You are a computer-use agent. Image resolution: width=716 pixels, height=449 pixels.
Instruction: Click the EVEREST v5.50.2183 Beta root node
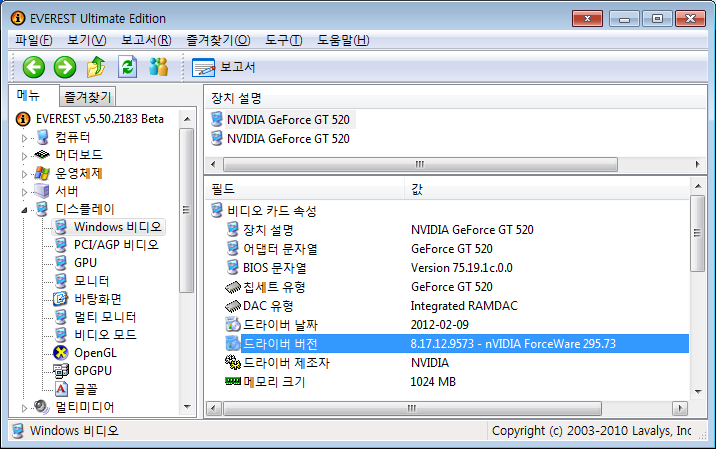(x=100, y=119)
